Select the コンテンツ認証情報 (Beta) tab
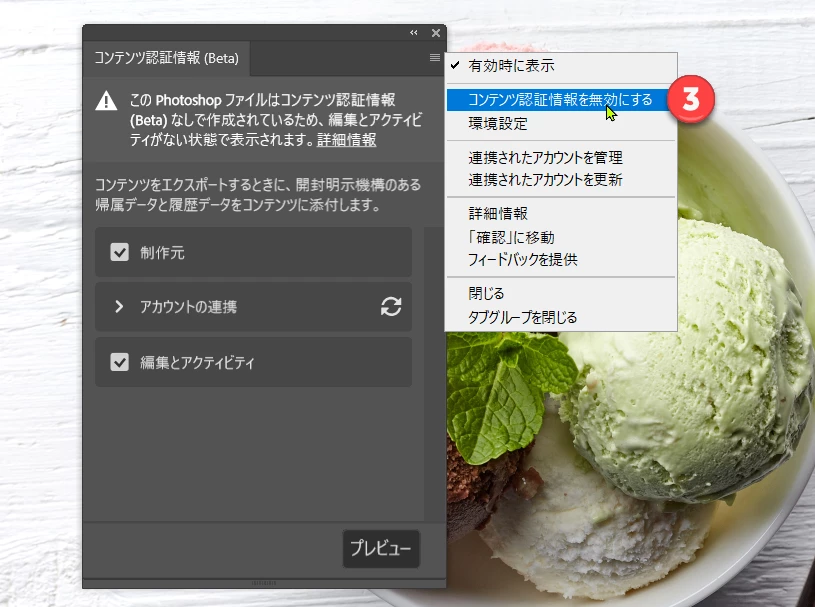The height and width of the screenshot is (607, 815). (166, 58)
